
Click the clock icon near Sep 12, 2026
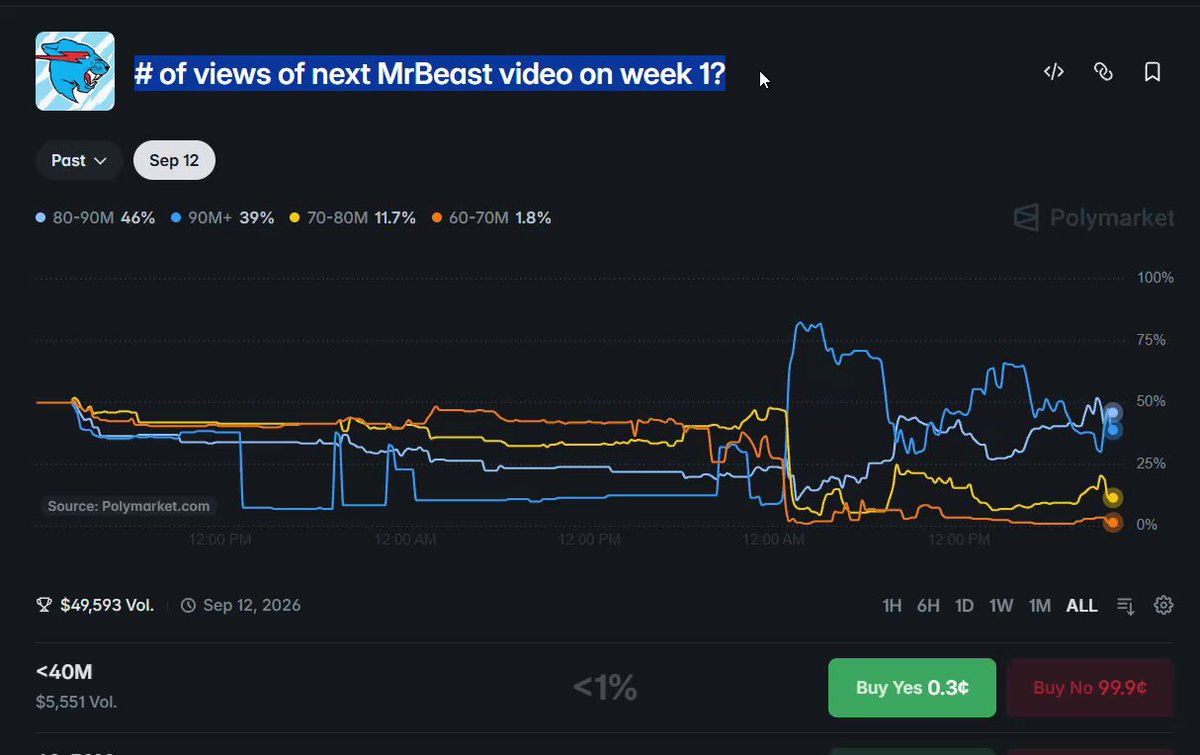tap(189, 605)
